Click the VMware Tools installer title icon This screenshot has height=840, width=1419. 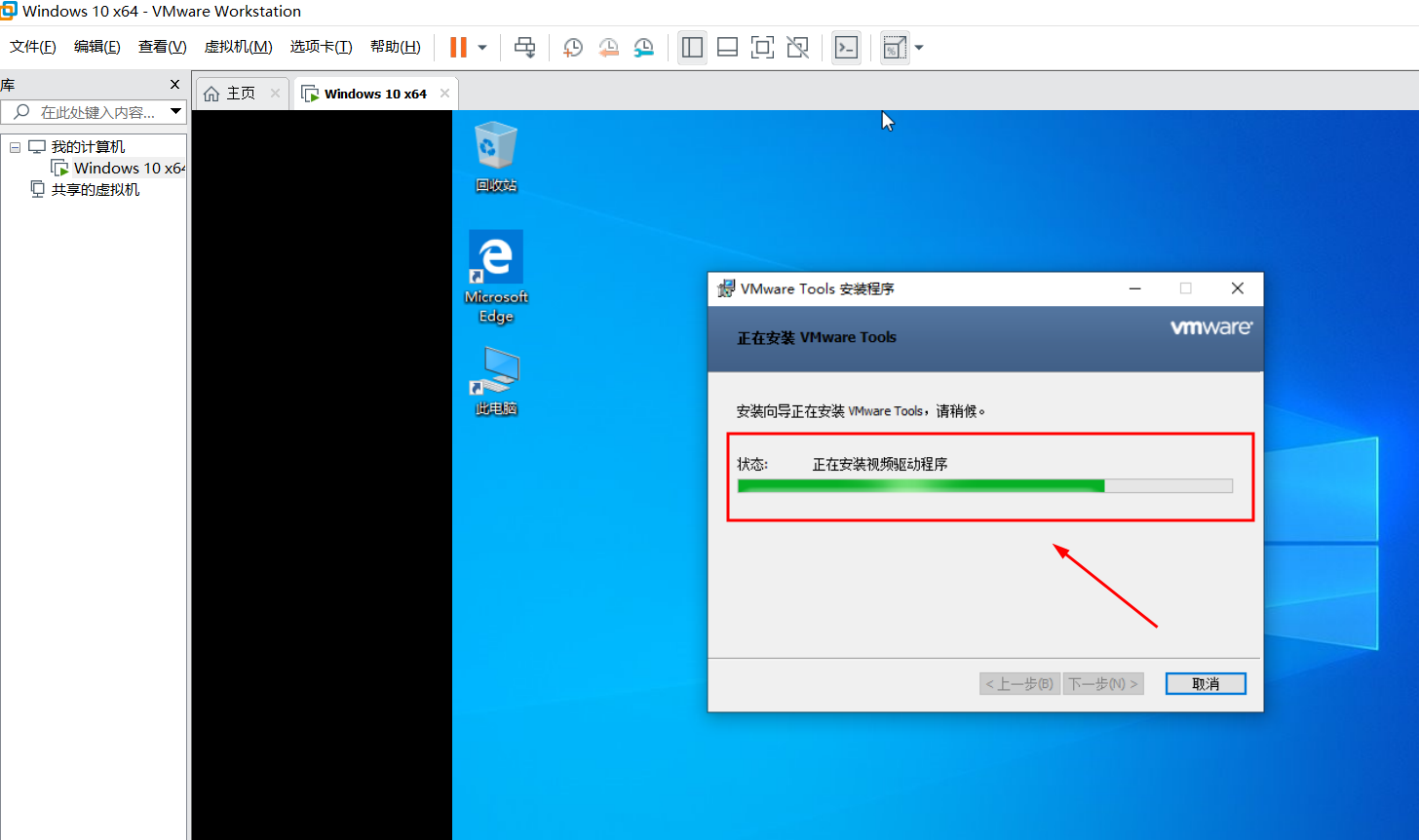726,288
